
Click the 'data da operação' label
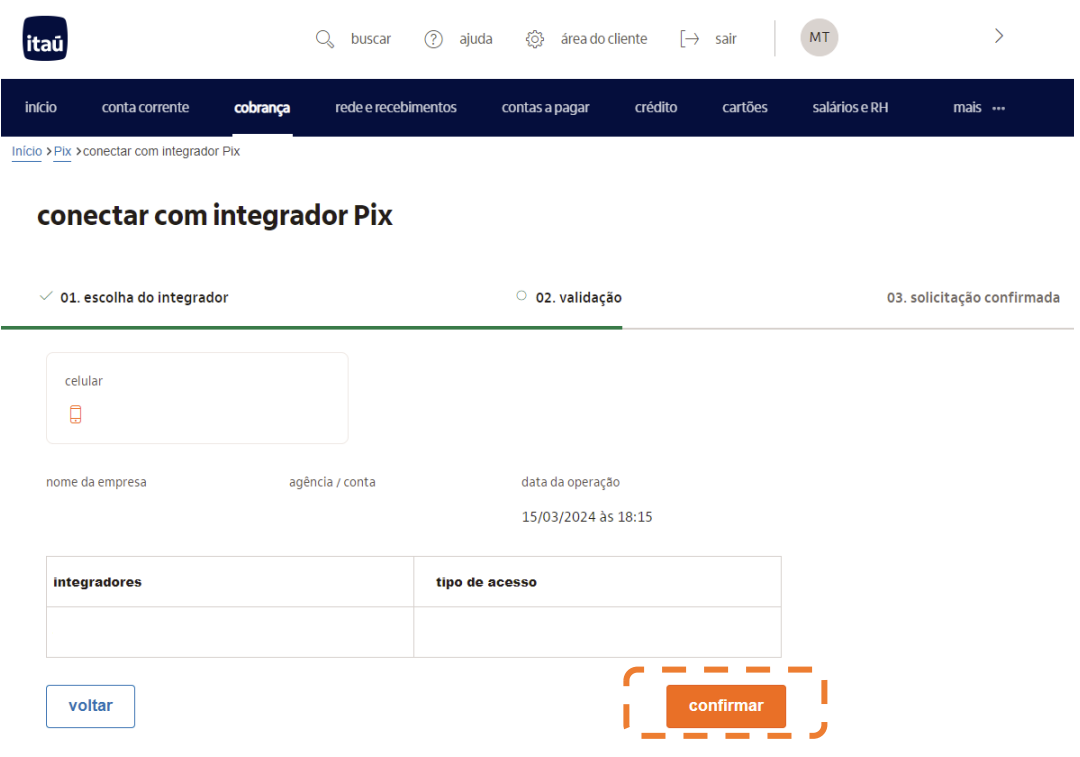pos(570,482)
